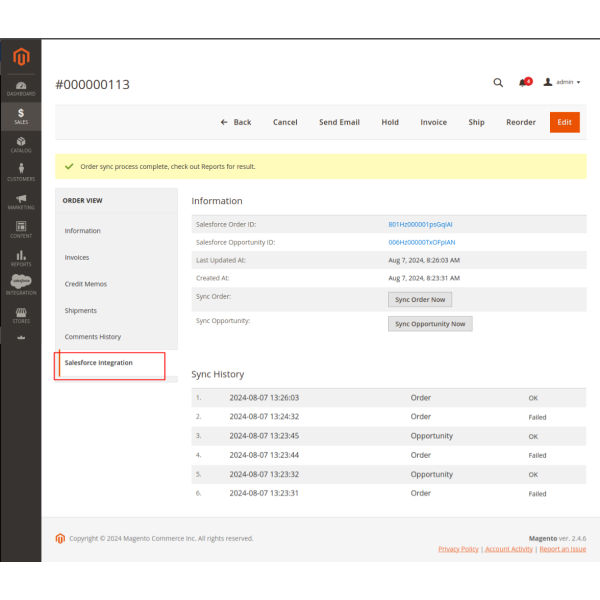Viewport: 600px width, 600px height.
Task: Open the Stores sidebar icon
Action: coord(21,315)
